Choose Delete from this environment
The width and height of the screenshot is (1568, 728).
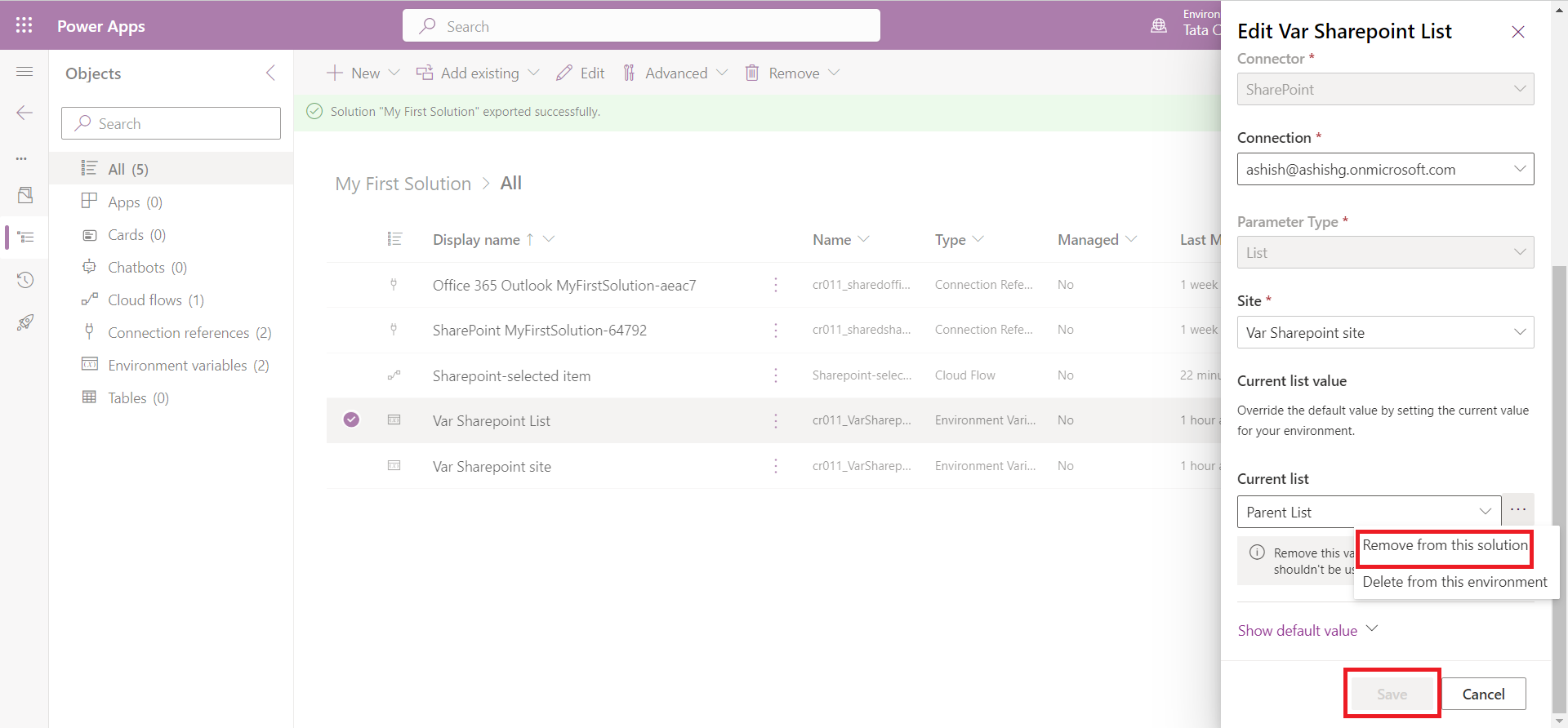pos(1454,582)
